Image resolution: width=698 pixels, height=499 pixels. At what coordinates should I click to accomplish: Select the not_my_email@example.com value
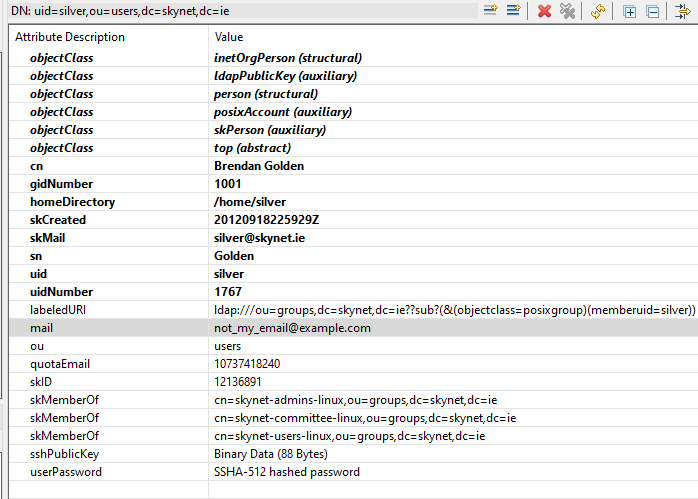[292, 328]
